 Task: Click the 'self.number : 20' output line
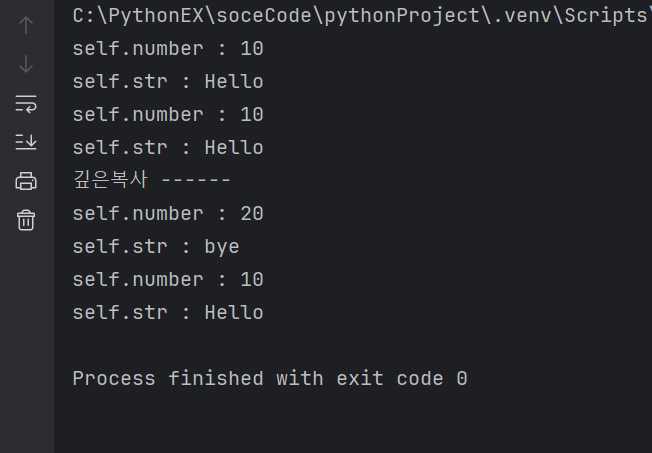(168, 214)
